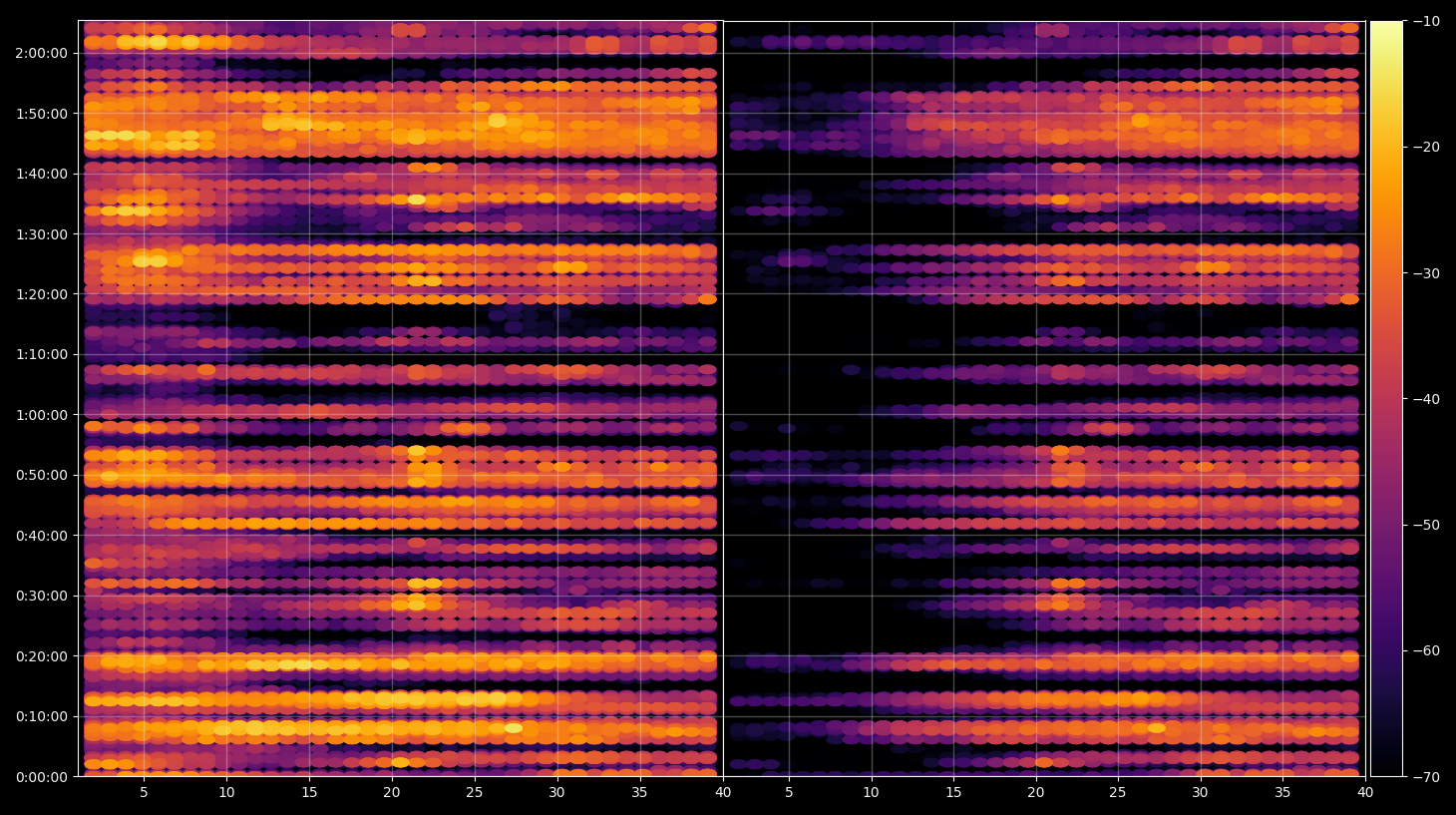
Task: Click the 0:40:00 time axis label
Action: click(42, 536)
